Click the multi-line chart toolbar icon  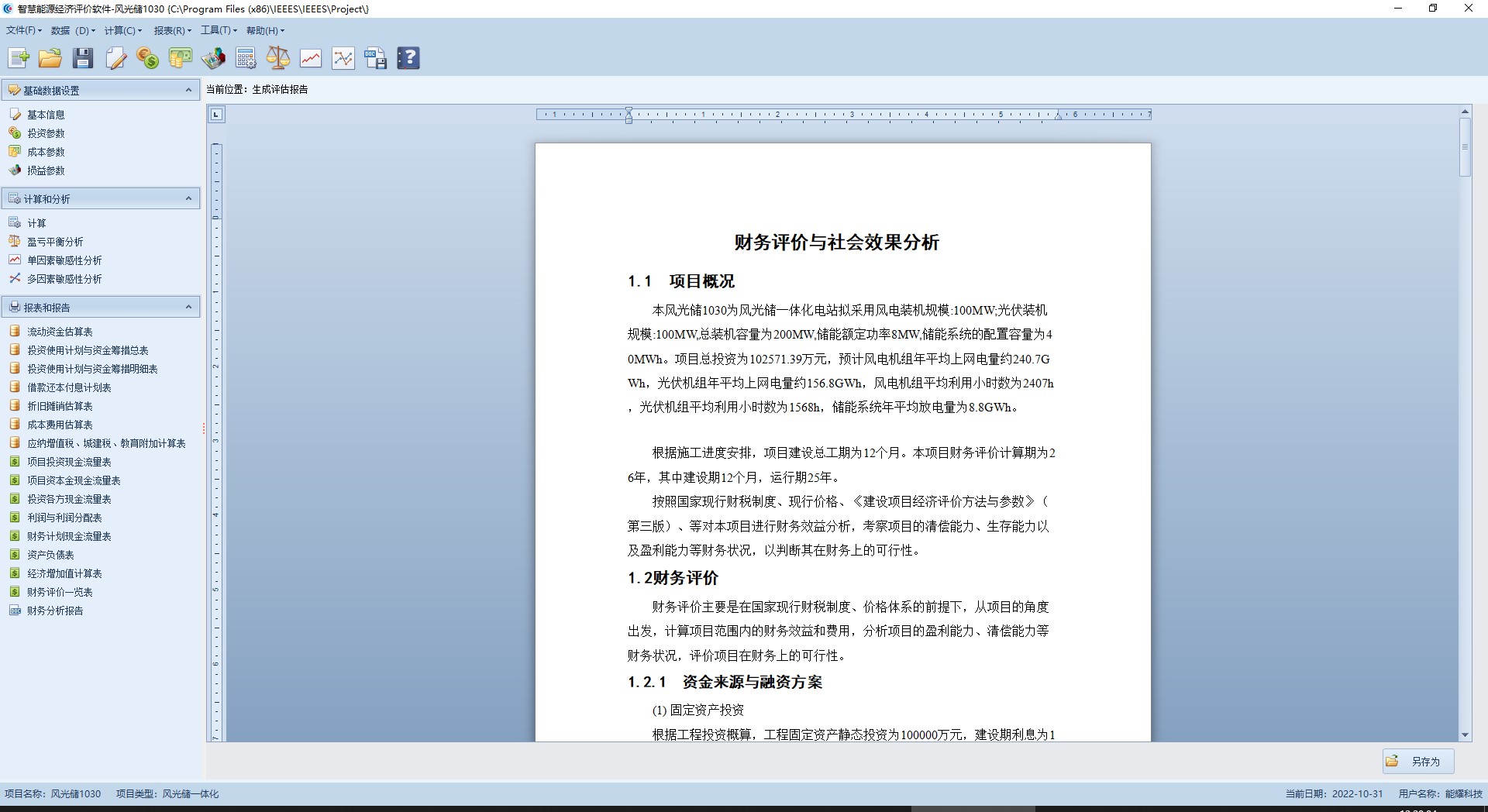point(343,58)
